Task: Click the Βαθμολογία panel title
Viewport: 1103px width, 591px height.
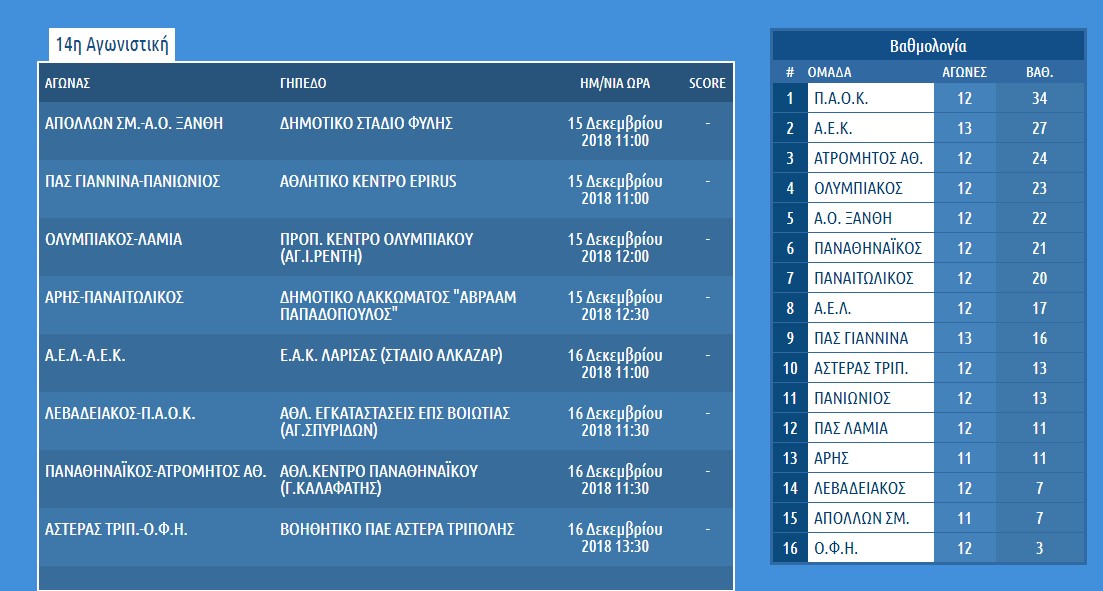Action: [928, 46]
